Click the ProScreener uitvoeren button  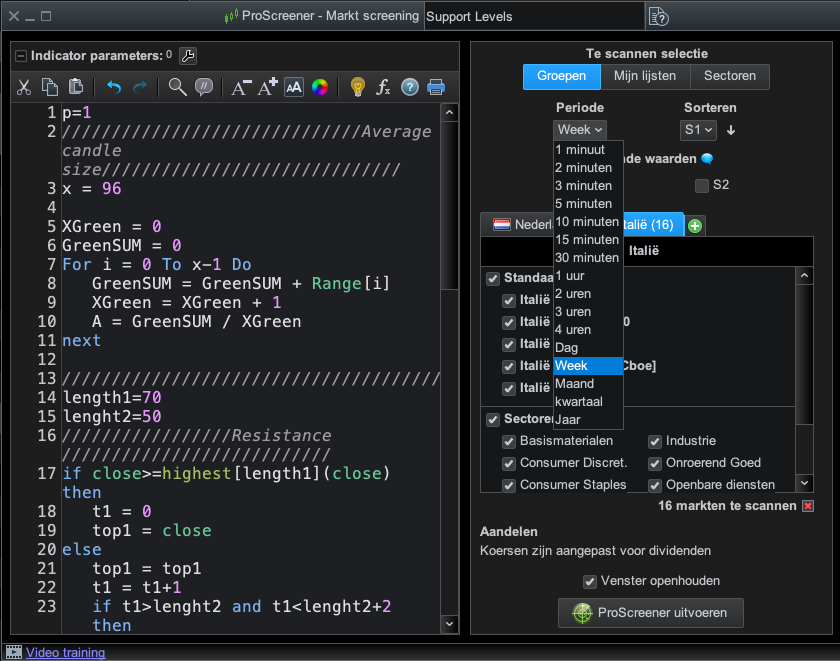click(650, 612)
